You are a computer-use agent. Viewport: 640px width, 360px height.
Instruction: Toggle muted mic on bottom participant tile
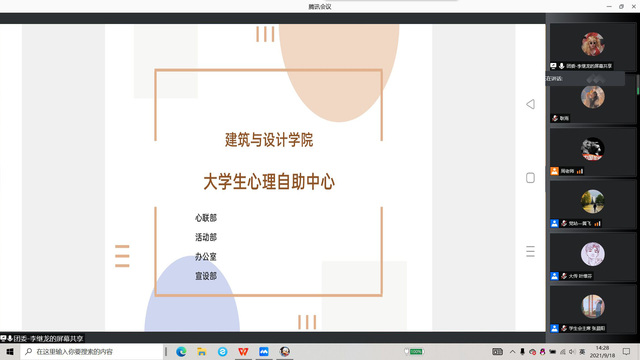pyautogui.click(x=564, y=328)
